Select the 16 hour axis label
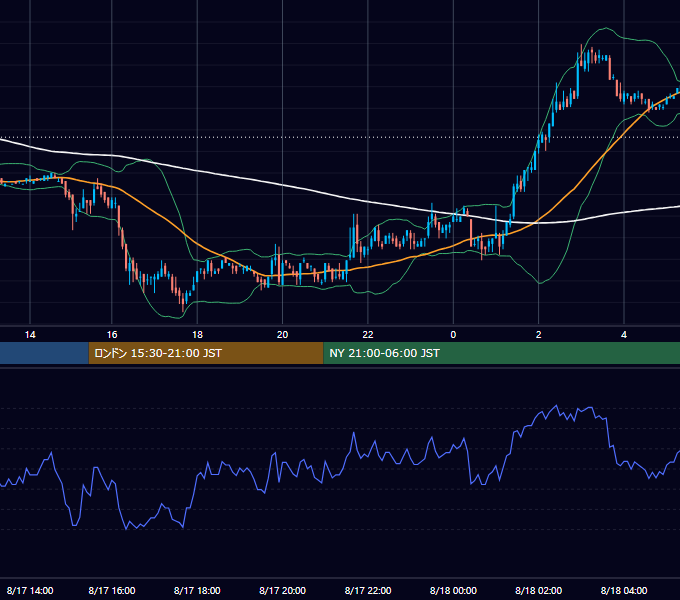Image resolution: width=680 pixels, height=600 pixels. pyautogui.click(x=112, y=335)
